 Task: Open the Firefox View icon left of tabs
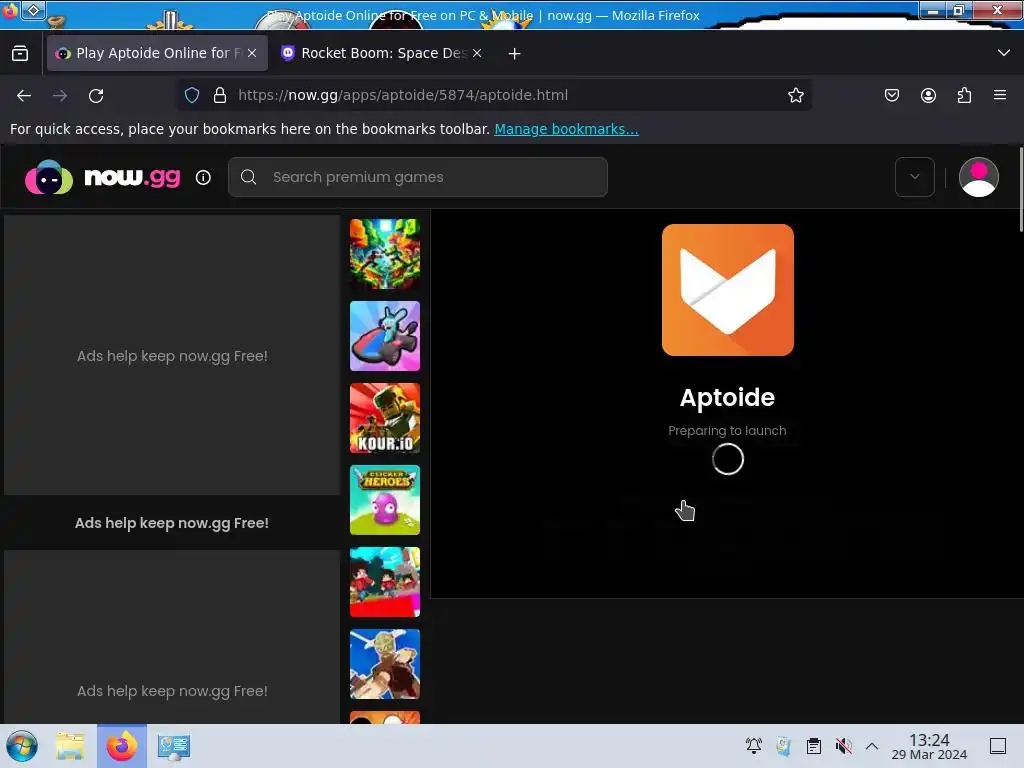20,53
